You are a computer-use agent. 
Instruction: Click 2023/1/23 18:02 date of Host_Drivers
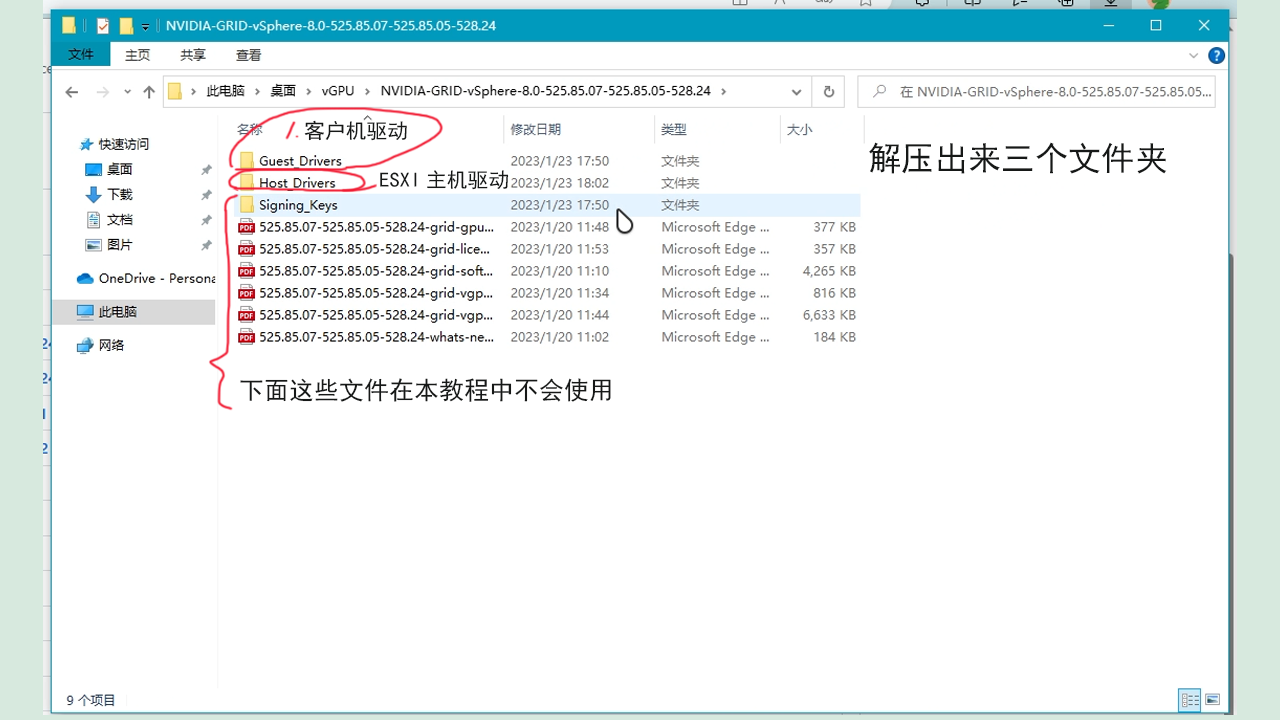[559, 183]
